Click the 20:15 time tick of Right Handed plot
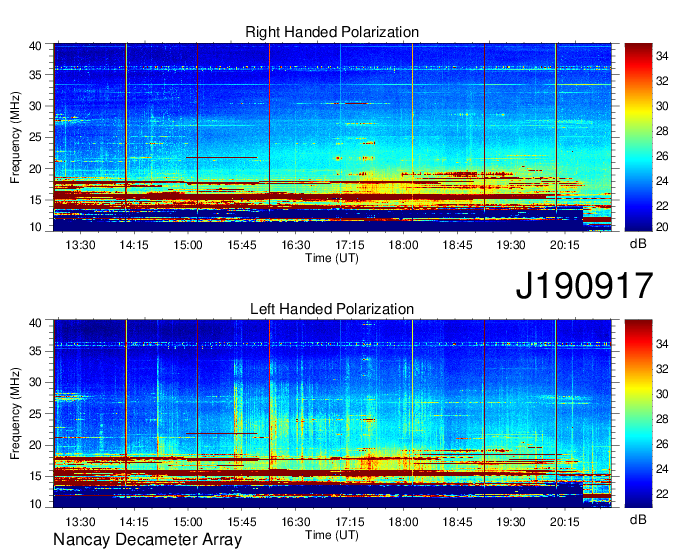This screenshot has height=552, width=680. tap(565, 245)
